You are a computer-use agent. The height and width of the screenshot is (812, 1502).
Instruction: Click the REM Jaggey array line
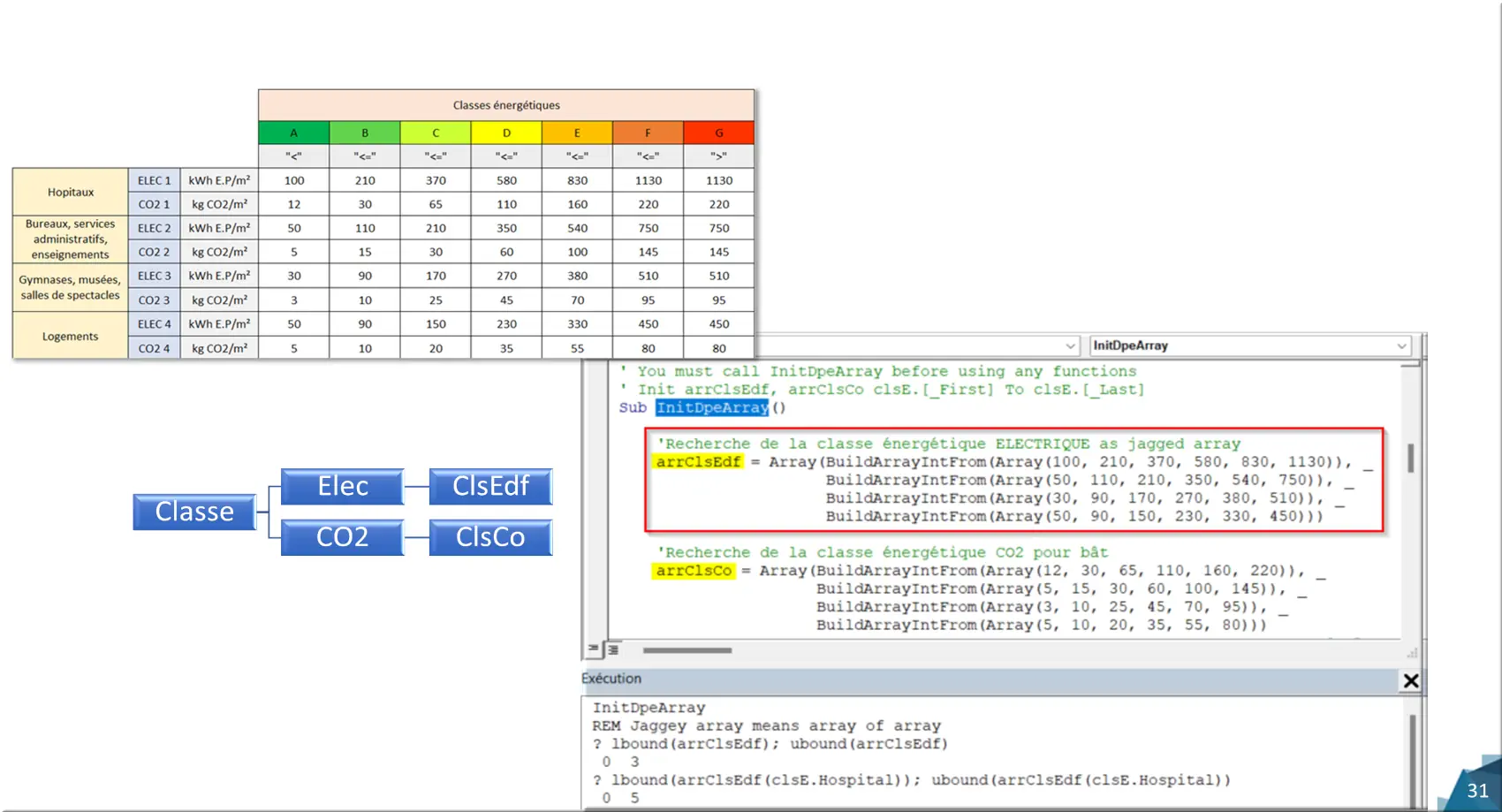click(x=766, y=725)
